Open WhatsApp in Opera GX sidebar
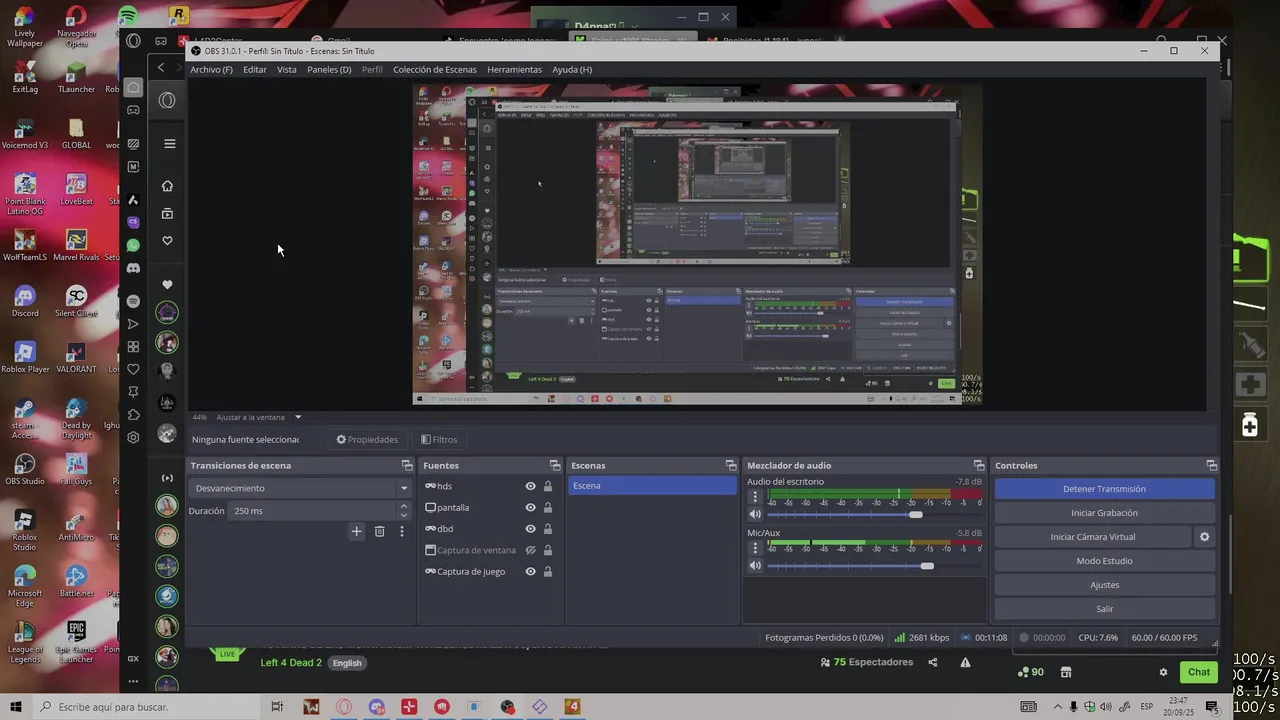The width and height of the screenshot is (1280, 720). (x=133, y=245)
